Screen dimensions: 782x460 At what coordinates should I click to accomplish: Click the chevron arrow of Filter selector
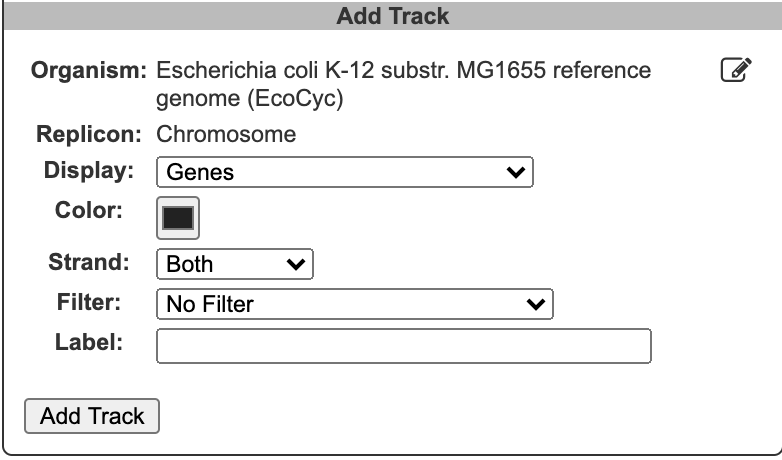(536, 304)
